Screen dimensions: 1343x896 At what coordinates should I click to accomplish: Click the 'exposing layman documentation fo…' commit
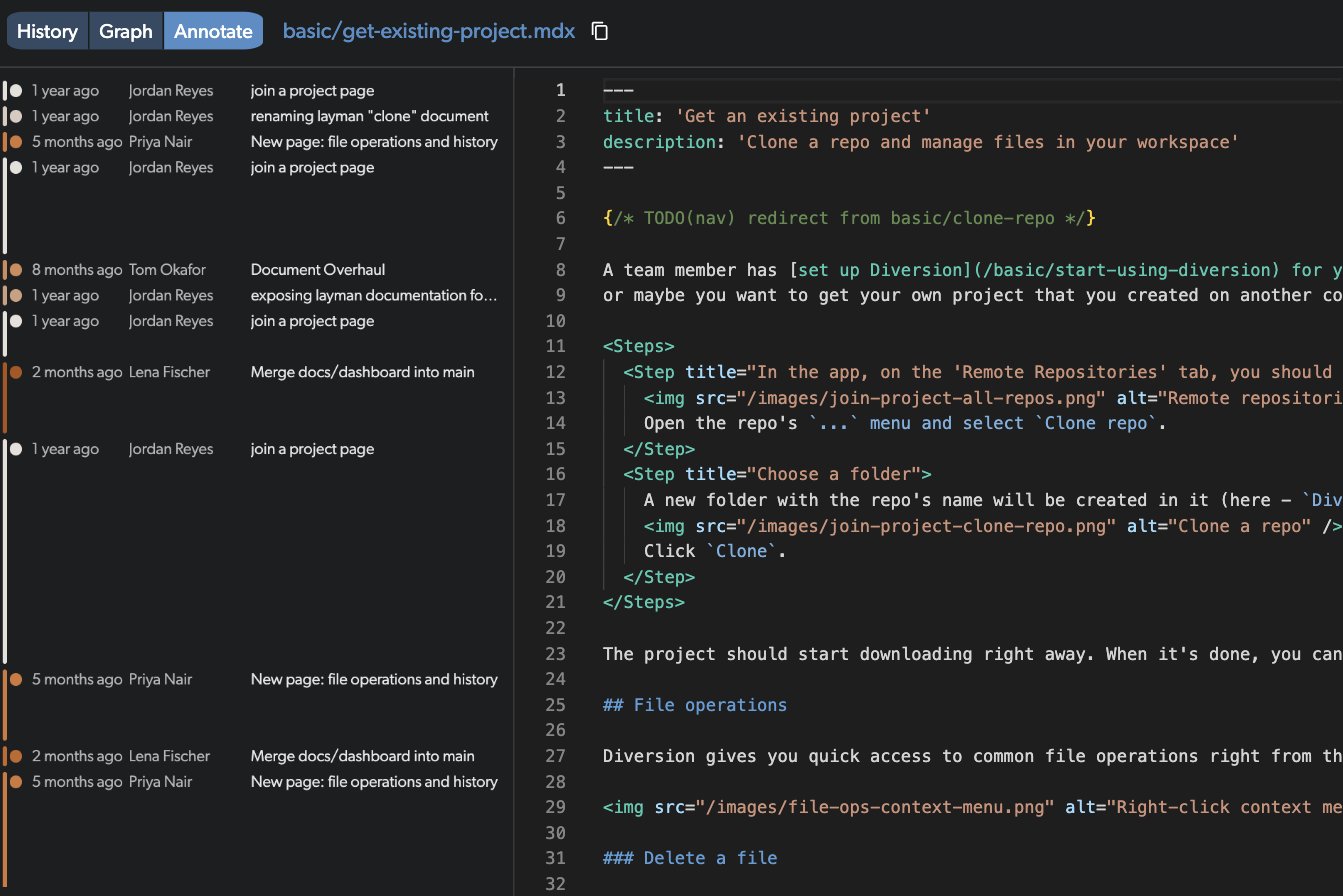pyautogui.click(x=374, y=295)
